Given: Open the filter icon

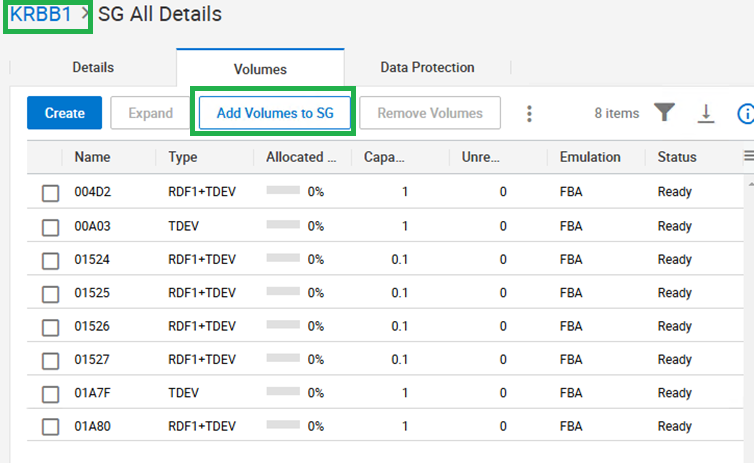Looking at the screenshot, I should tap(664, 113).
